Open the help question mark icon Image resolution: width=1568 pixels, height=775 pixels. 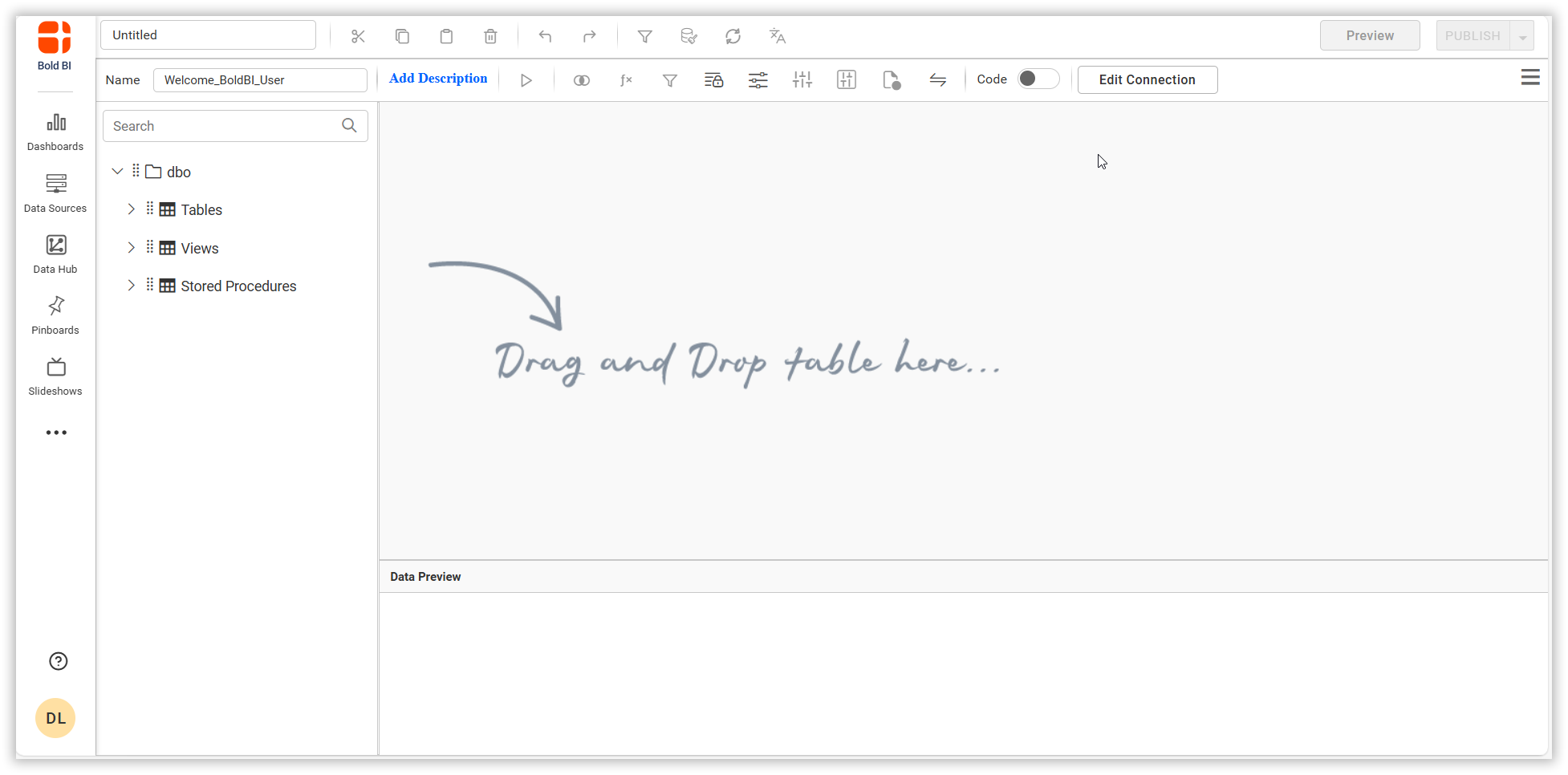point(58,661)
